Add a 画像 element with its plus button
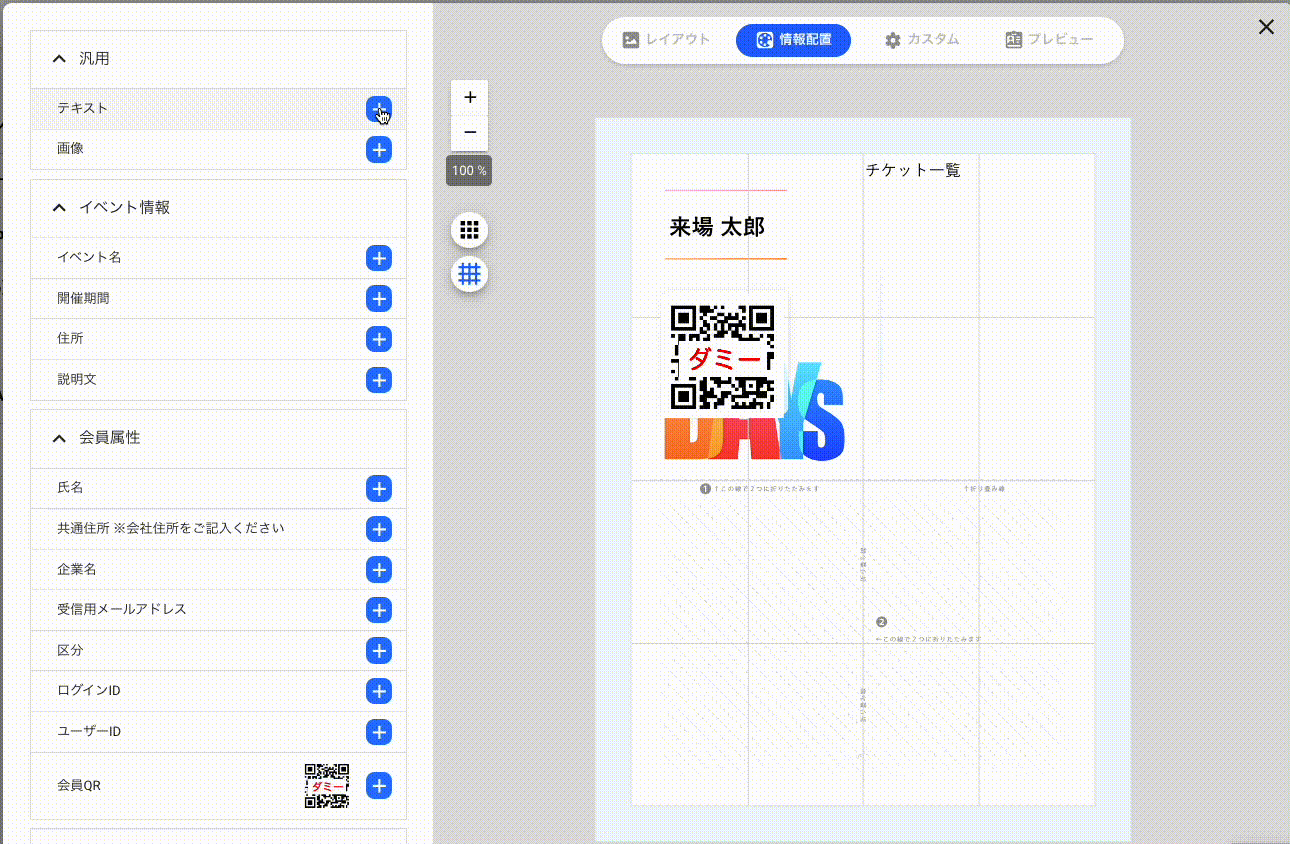Screen dimensions: 1290x844 coord(378,150)
